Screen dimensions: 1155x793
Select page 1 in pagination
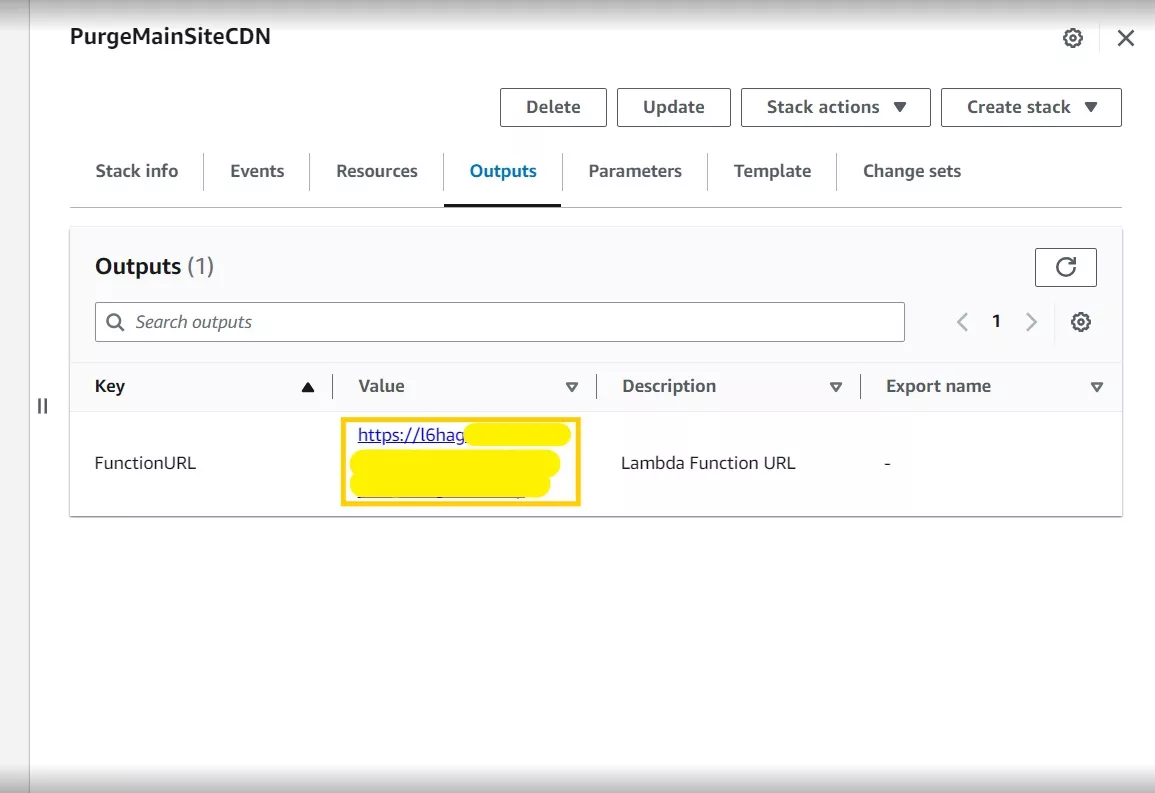[x=996, y=322]
